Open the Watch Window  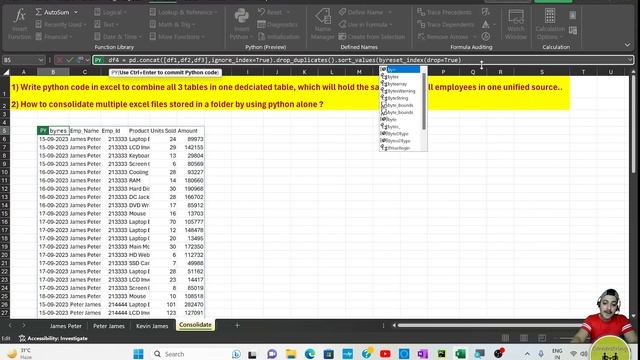point(516,24)
